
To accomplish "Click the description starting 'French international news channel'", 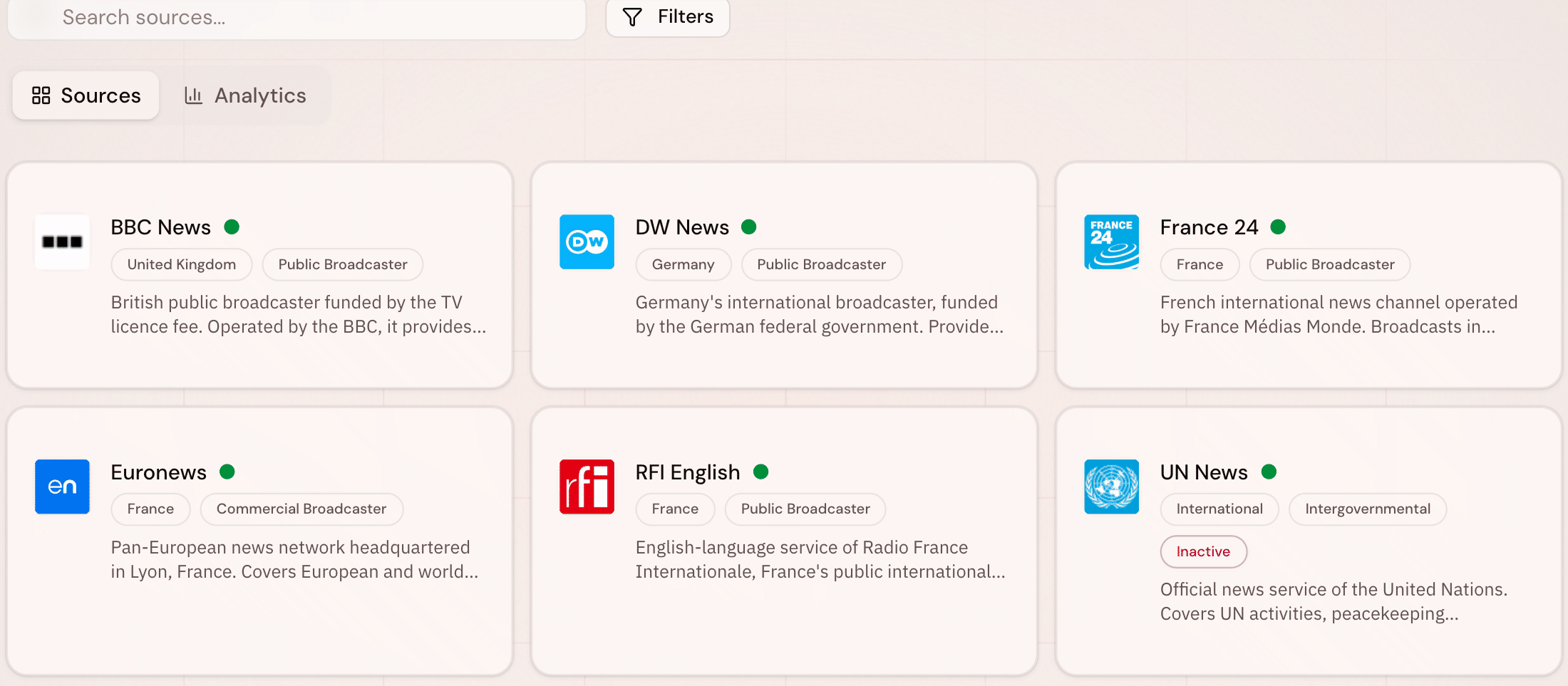I will pos(1339,314).
